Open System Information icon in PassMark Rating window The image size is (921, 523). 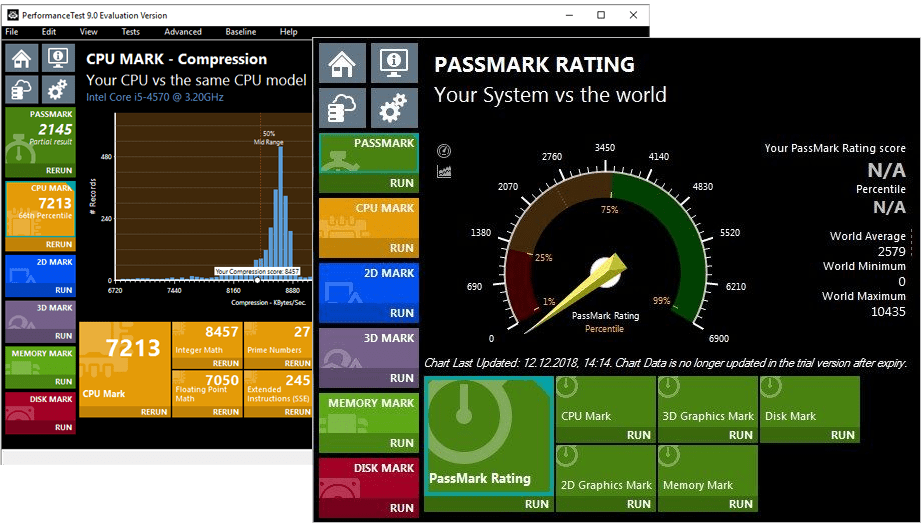[395, 63]
